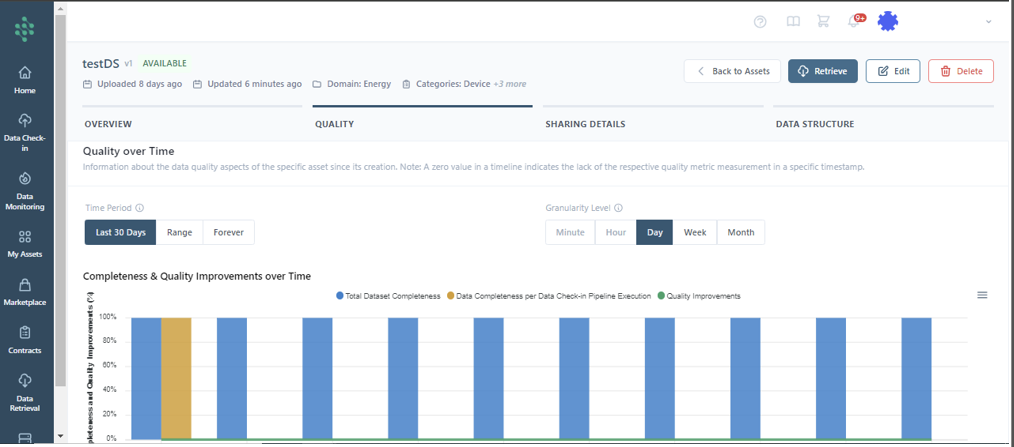Open My Assets from the sidebar
Image resolution: width=1014 pixels, height=447 pixels.
[25, 243]
